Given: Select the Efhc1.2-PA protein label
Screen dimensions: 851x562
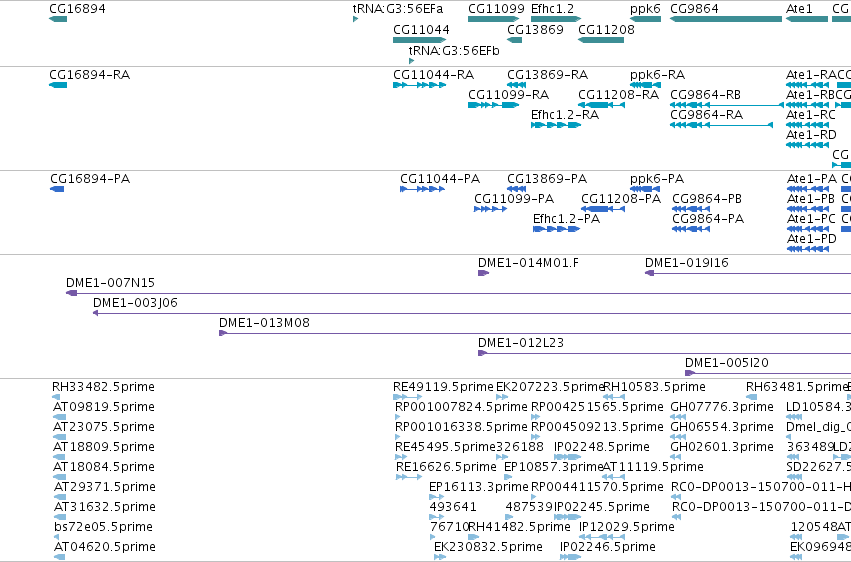Looking at the screenshot, I should [566, 219].
